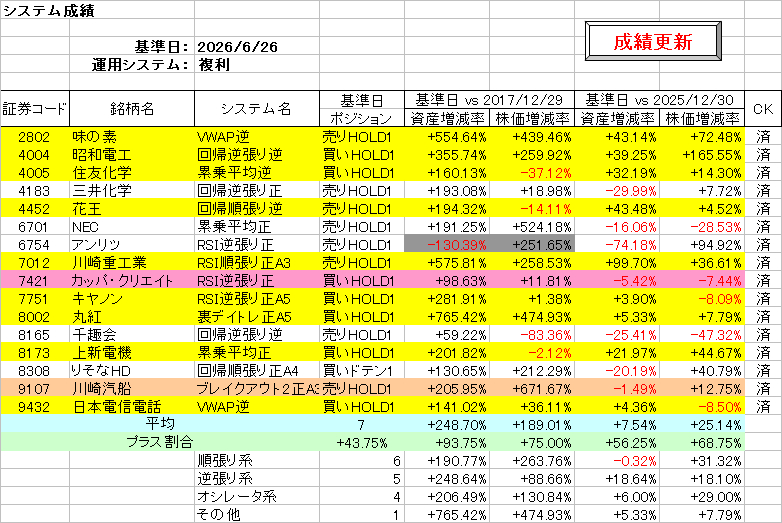The height and width of the screenshot is (523, 782).
Task: Select the -0.32% cell in 順張り系 row
Action: point(617,460)
